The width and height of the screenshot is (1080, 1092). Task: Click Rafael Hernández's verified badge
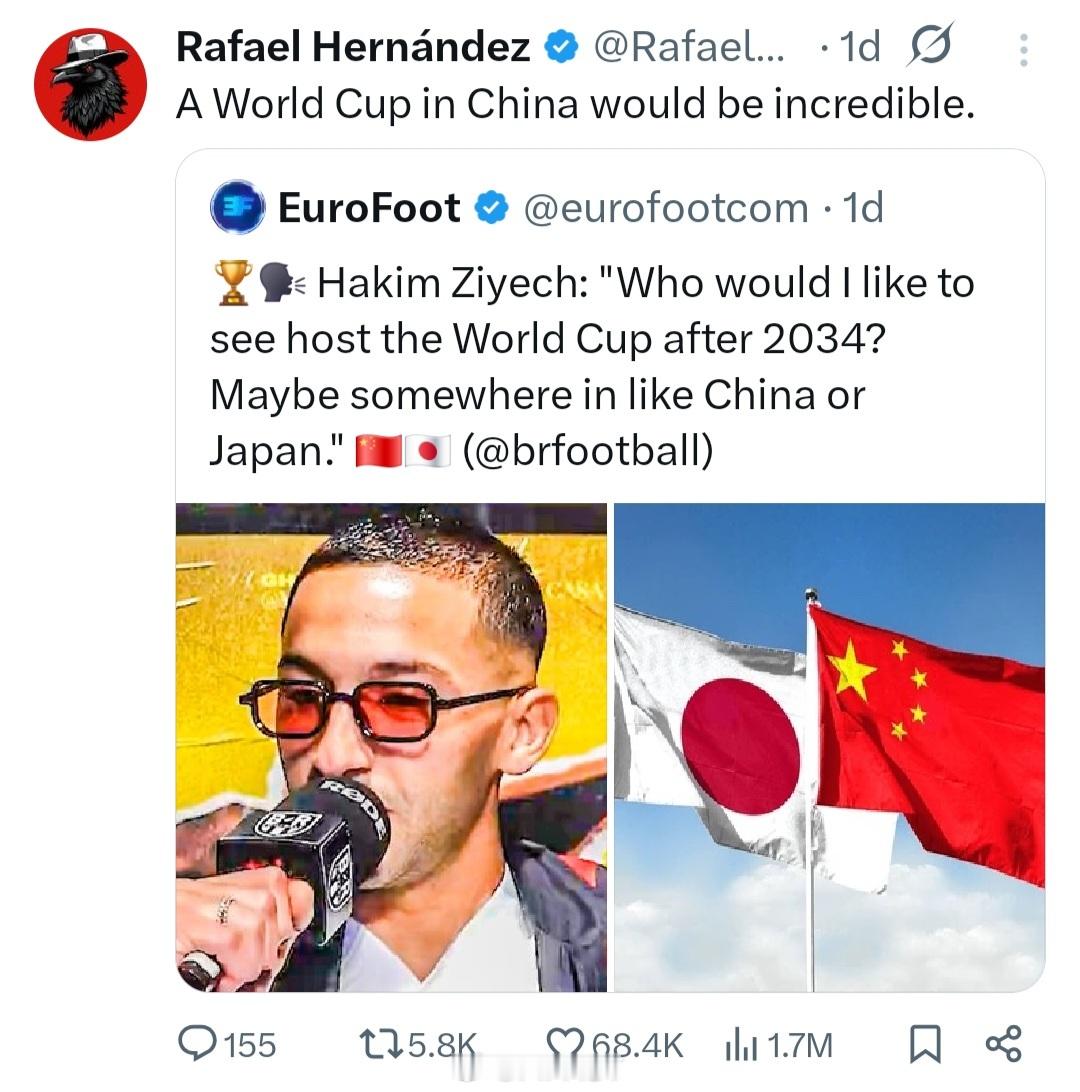[x=562, y=47]
